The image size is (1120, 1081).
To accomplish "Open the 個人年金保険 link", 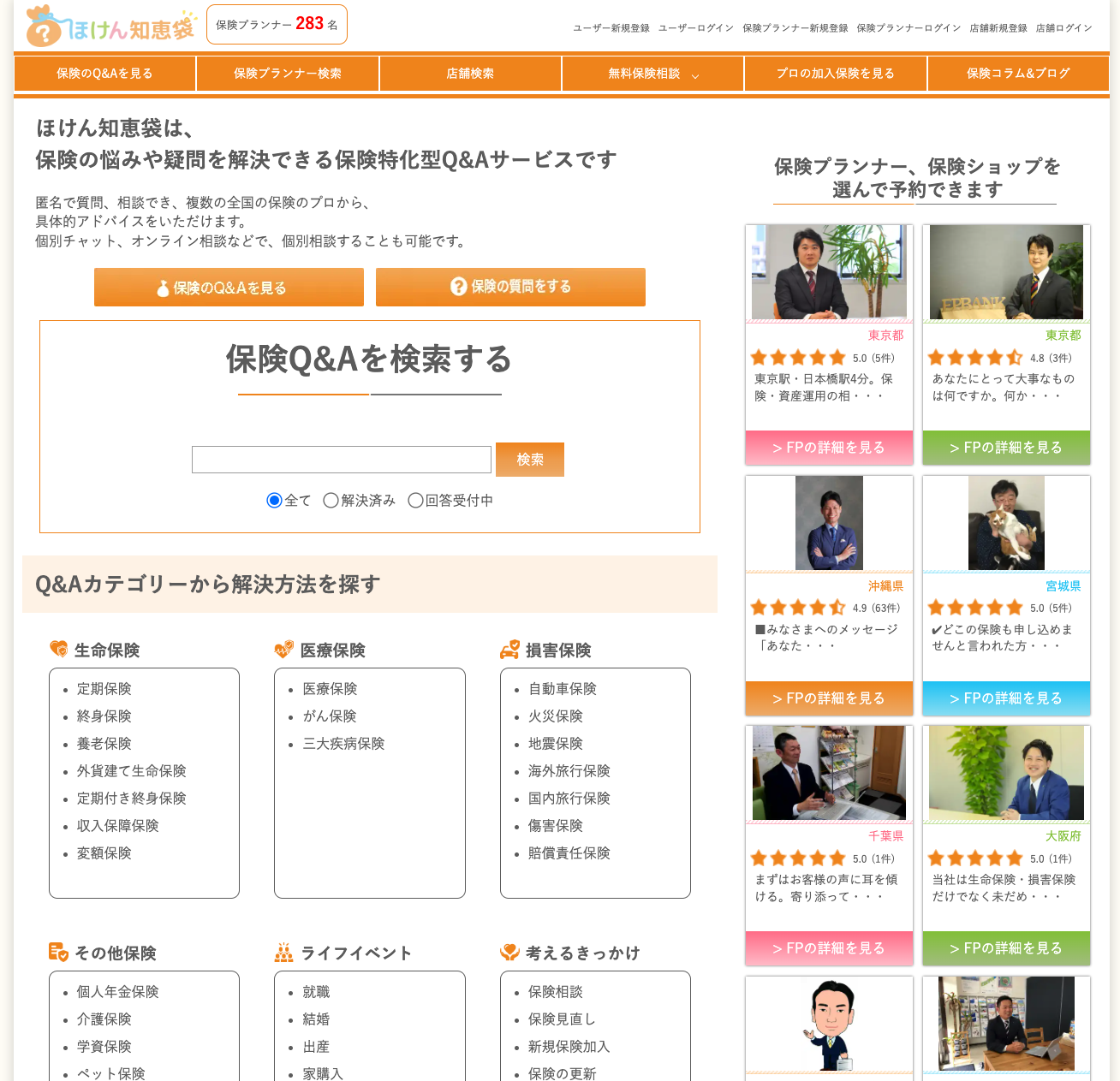I will pyautogui.click(x=118, y=992).
